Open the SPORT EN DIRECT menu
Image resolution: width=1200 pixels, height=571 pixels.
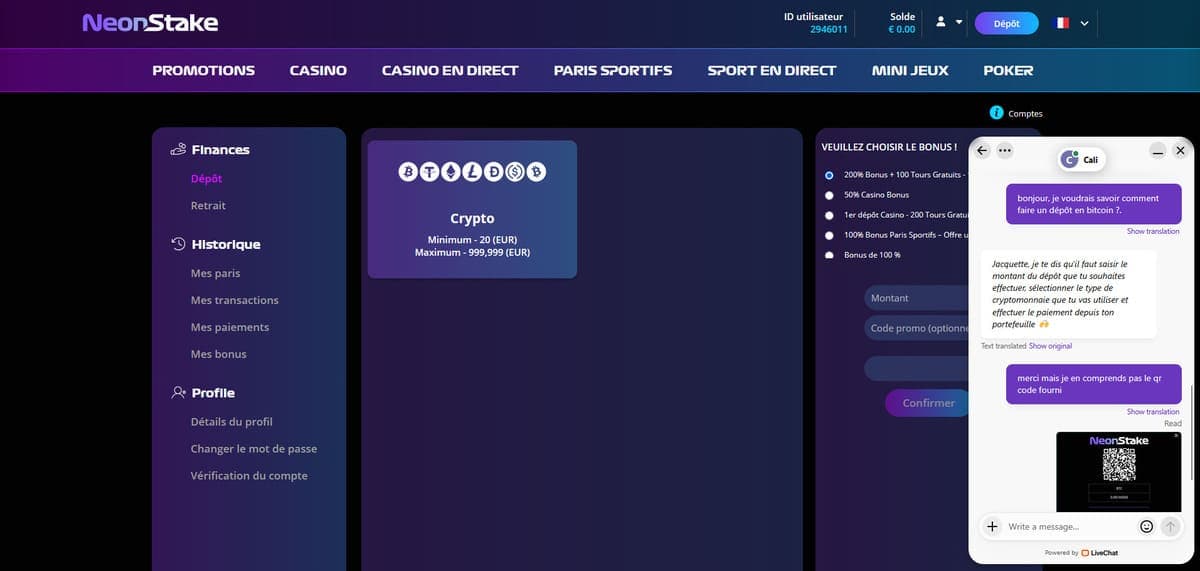(771, 70)
